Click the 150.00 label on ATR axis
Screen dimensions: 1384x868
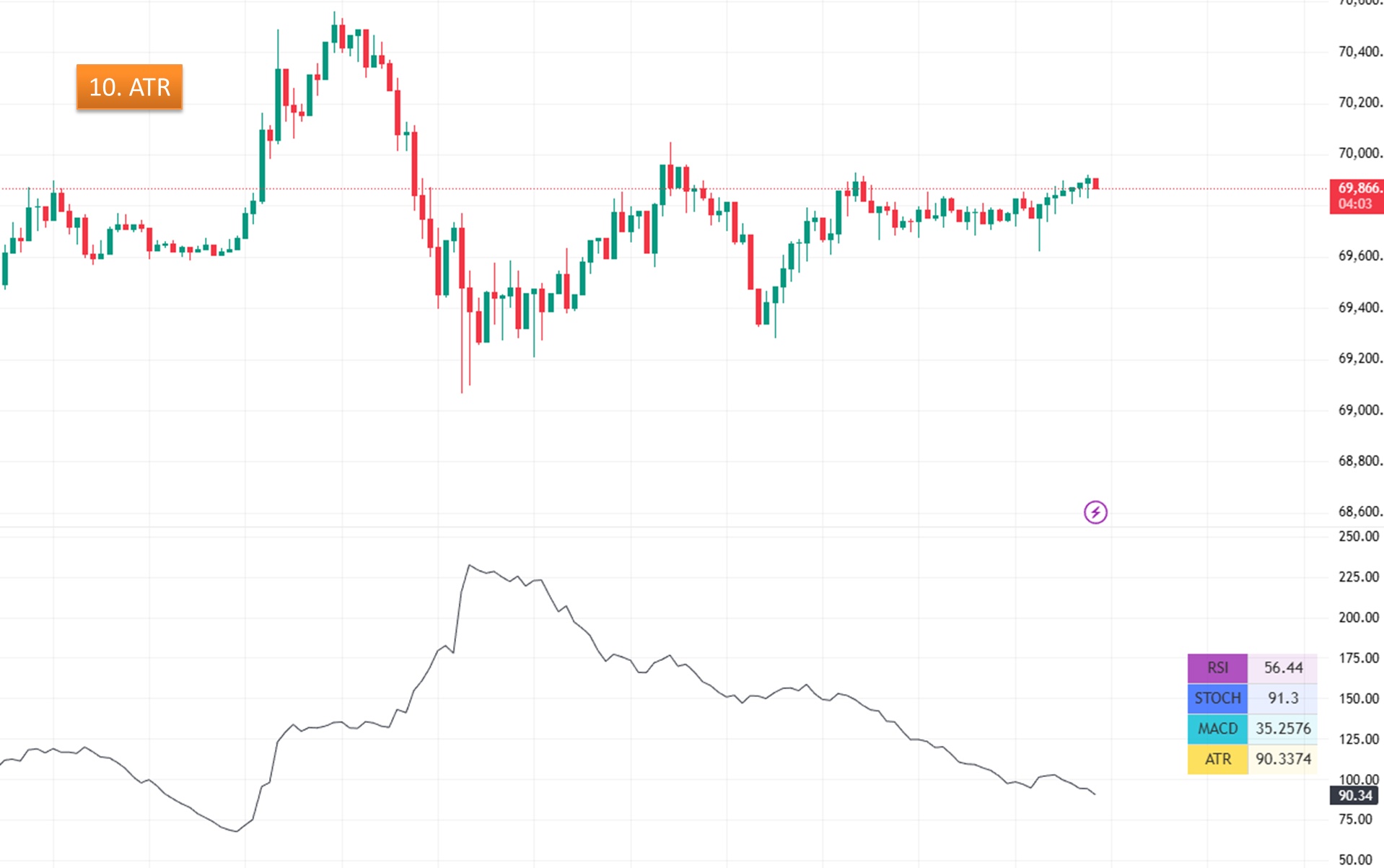tap(1358, 698)
